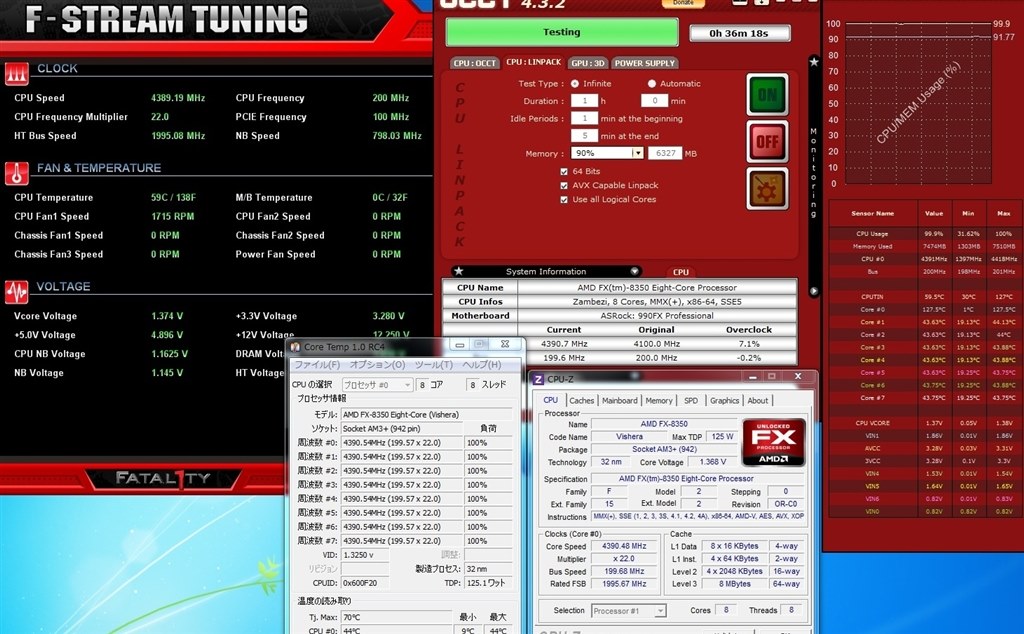Click the Fan & Temperature thermometer icon
The image size is (1024, 634).
[x=16, y=174]
